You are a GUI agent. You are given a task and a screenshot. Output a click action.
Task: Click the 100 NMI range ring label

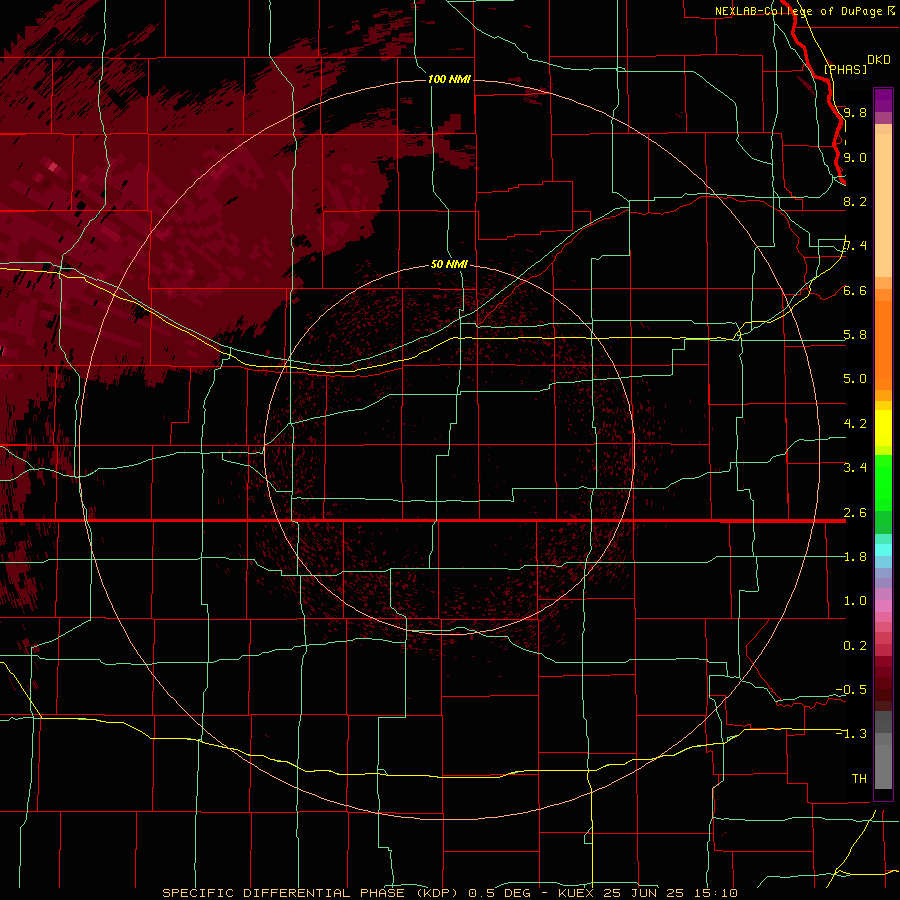pos(449,79)
